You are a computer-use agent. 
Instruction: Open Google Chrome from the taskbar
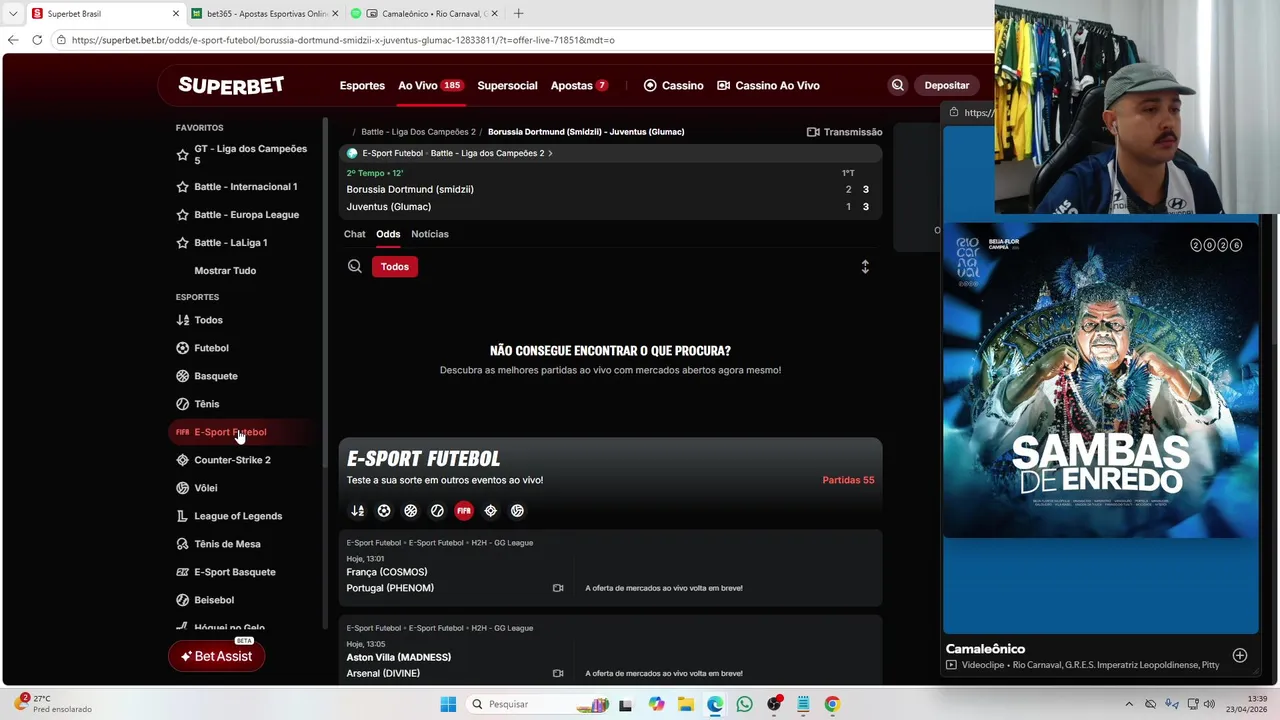coord(832,704)
